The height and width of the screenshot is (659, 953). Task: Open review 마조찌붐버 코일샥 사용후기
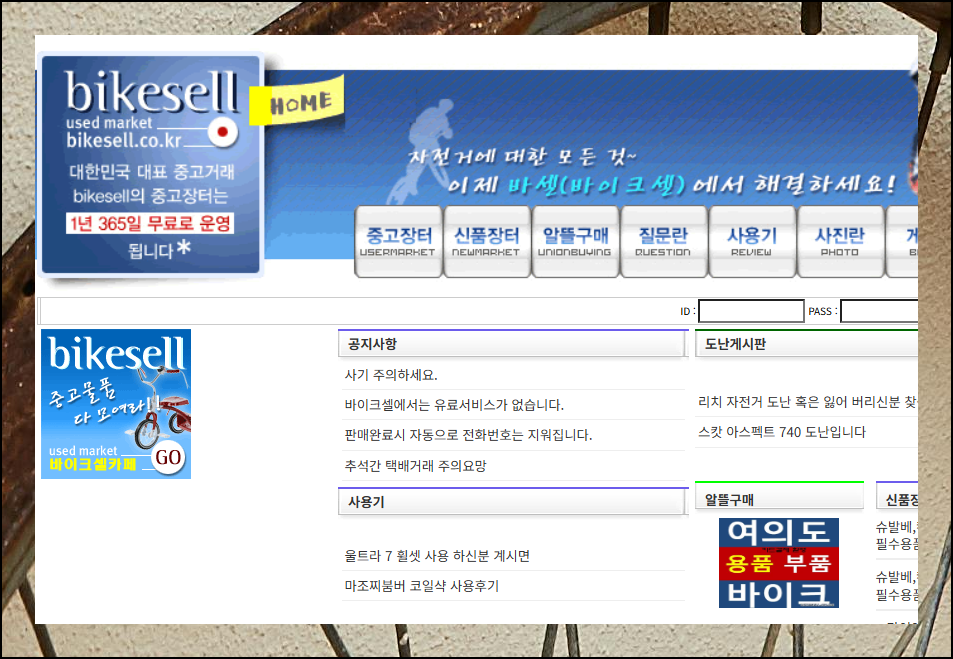click(421, 586)
